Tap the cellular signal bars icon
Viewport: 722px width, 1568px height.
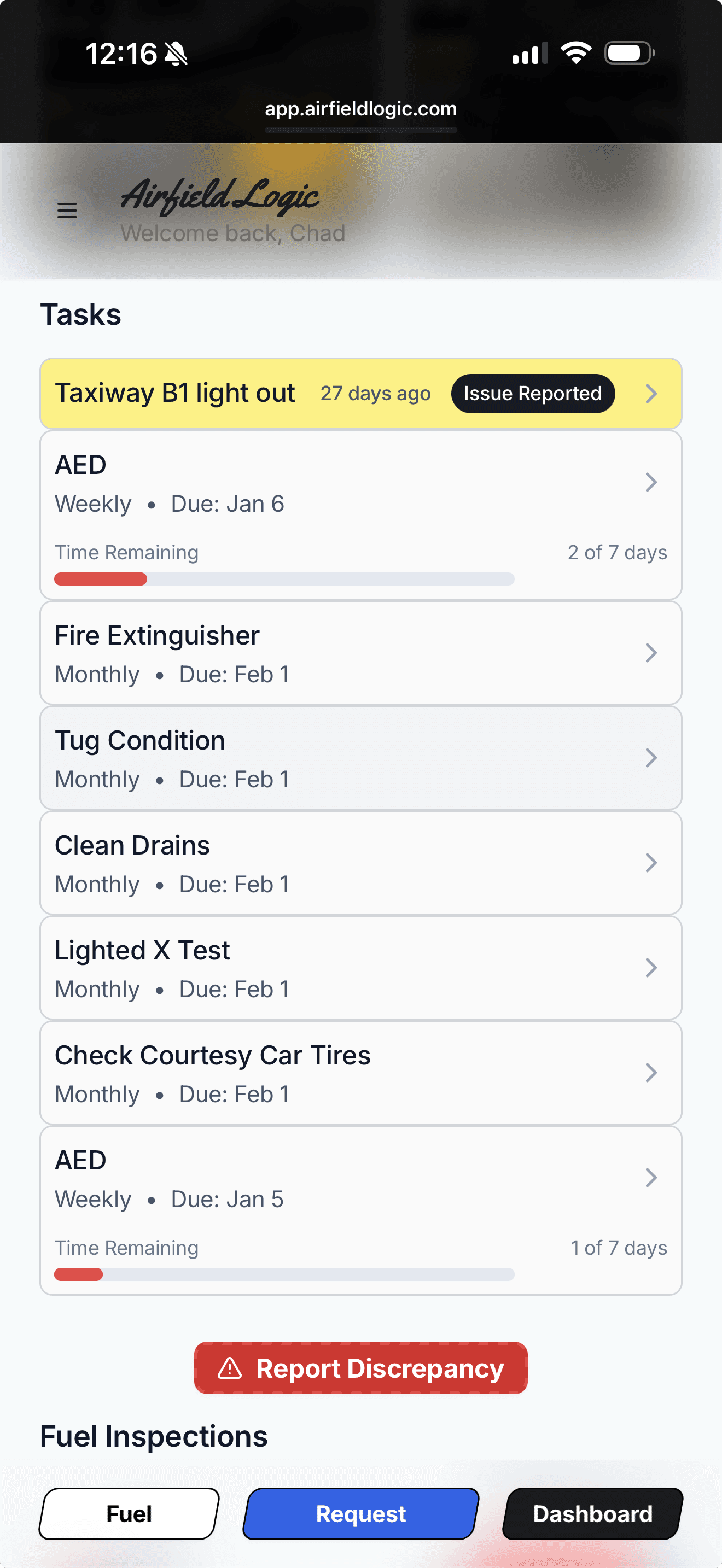coord(529,54)
